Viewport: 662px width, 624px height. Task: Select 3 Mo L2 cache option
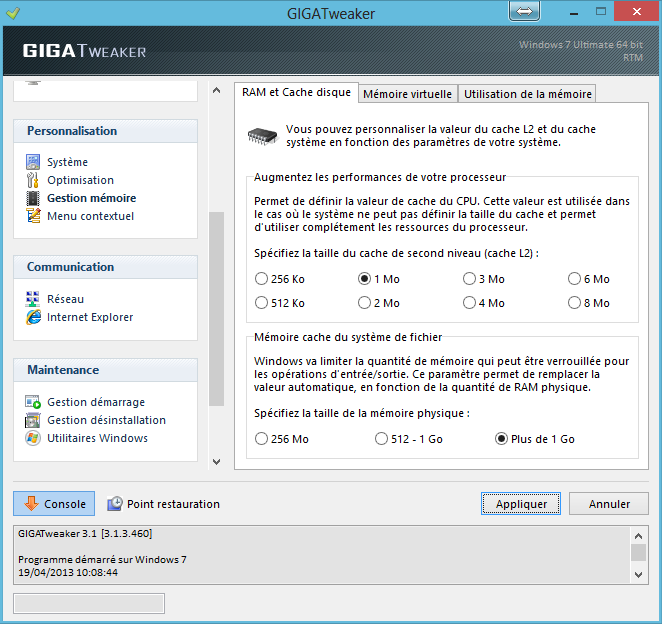(x=484, y=279)
